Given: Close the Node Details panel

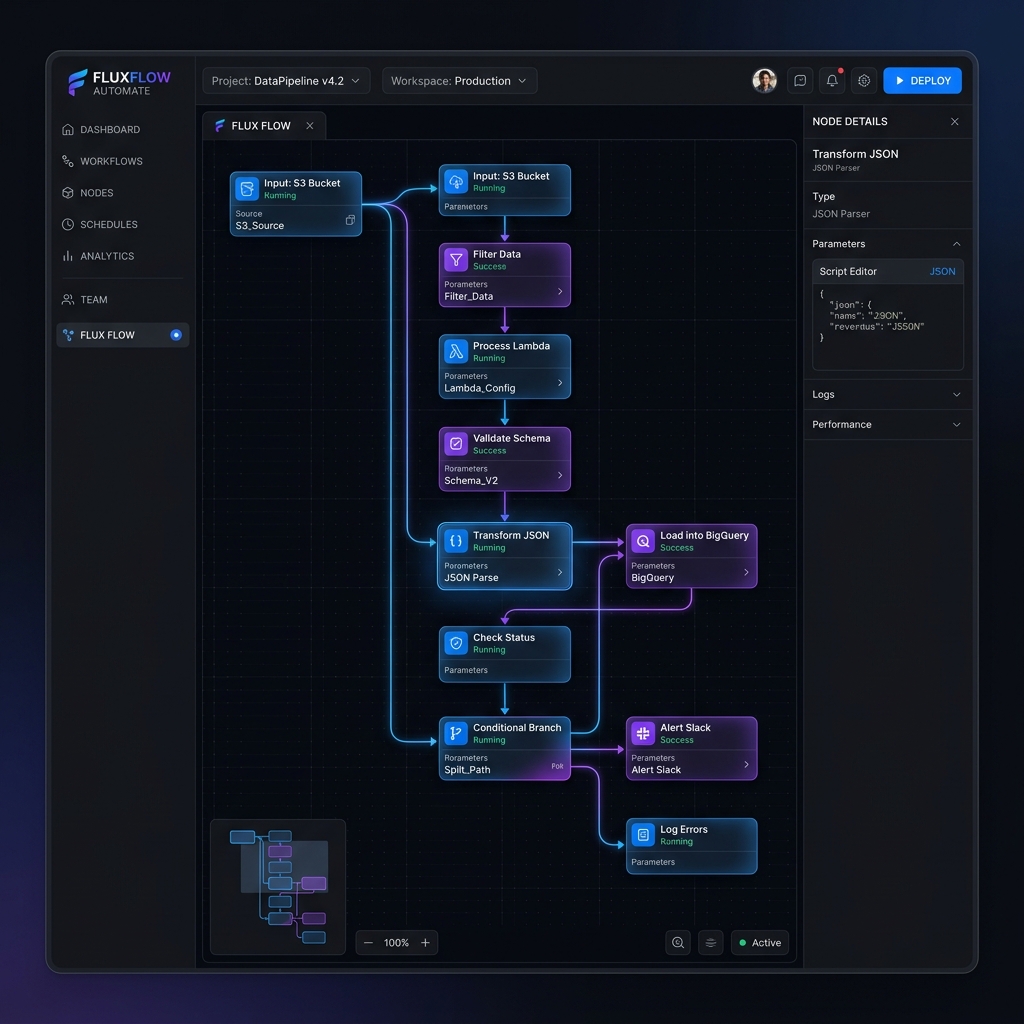Looking at the screenshot, I should tap(955, 122).
